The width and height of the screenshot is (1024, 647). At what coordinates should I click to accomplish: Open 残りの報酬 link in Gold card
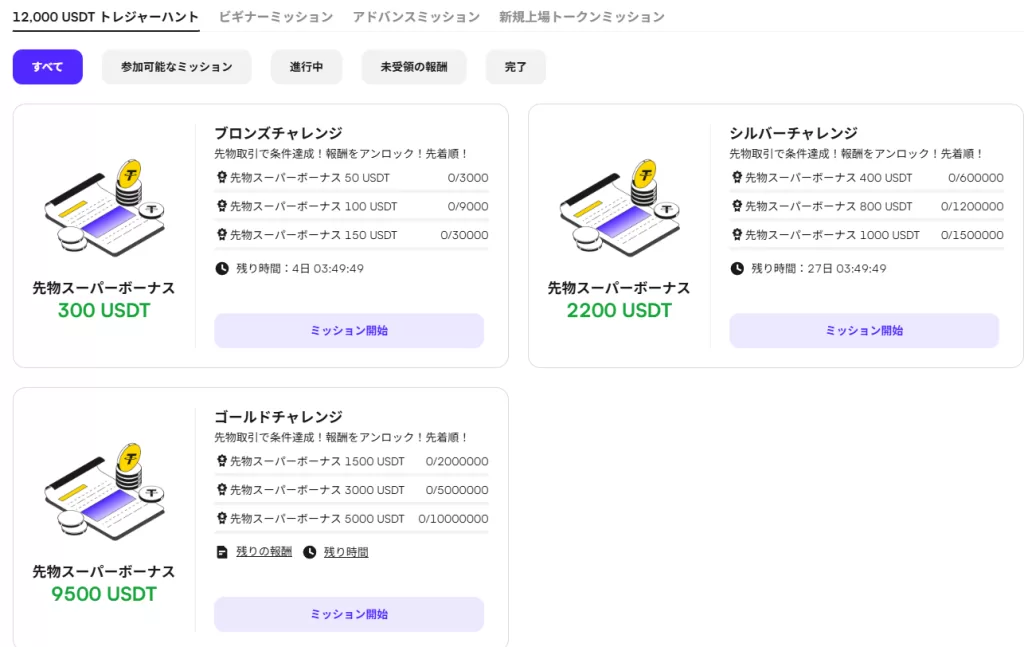coord(264,552)
